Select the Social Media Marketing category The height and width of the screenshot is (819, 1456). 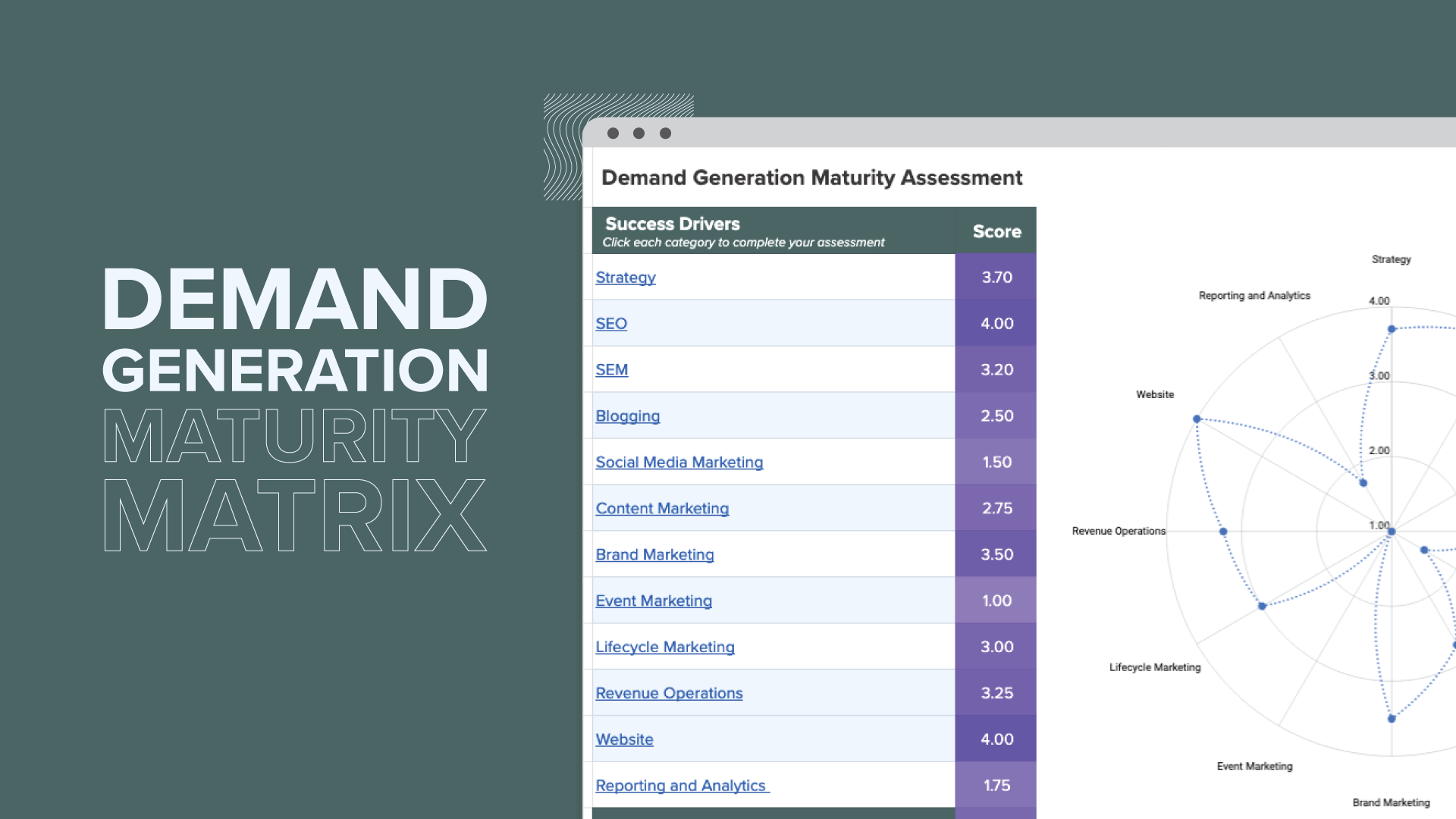pyautogui.click(x=679, y=462)
